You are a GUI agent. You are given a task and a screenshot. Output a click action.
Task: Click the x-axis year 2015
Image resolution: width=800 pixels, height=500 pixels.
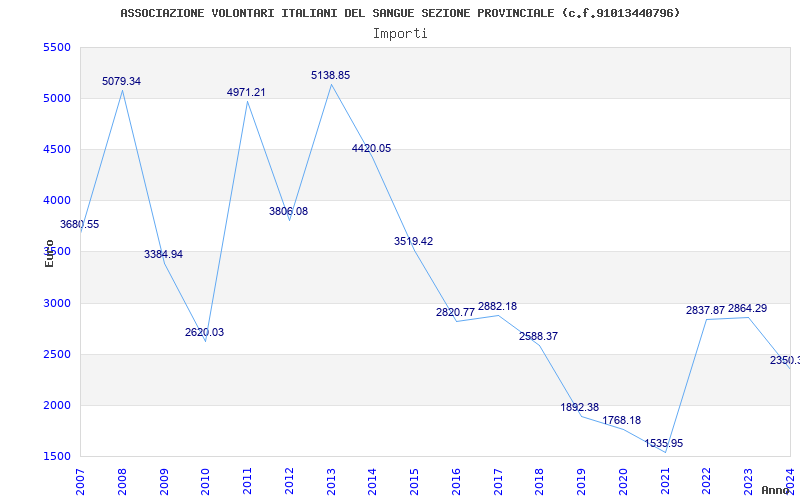point(414,482)
